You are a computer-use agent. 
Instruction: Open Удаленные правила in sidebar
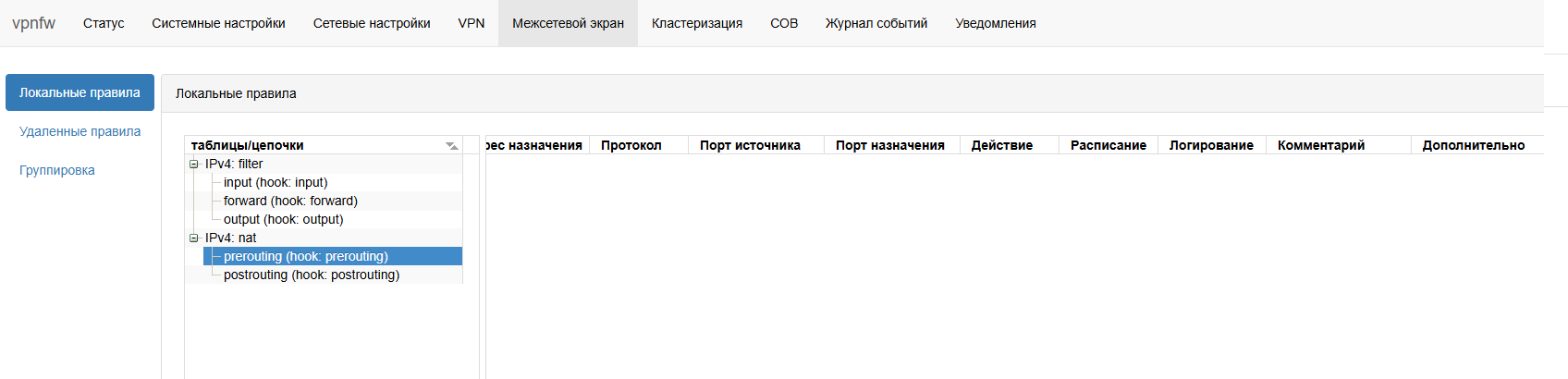(80, 131)
